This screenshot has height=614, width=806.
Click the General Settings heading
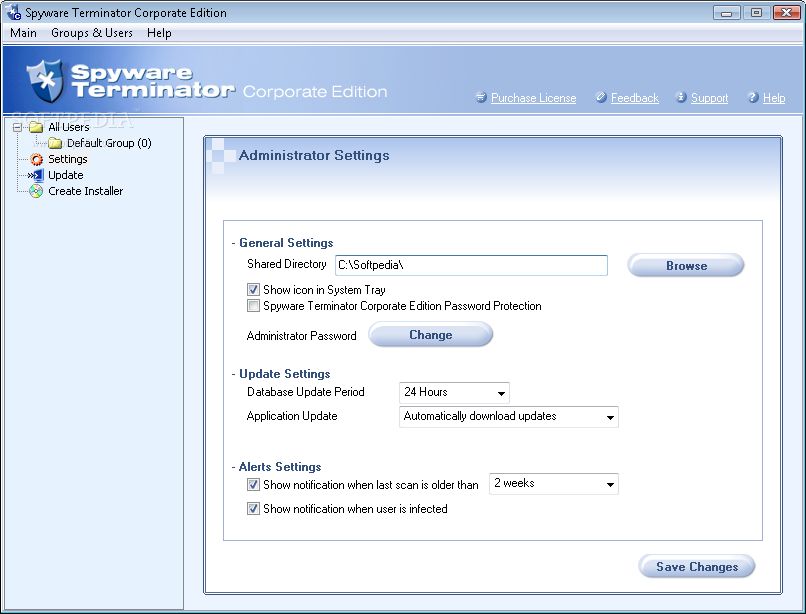tap(286, 243)
